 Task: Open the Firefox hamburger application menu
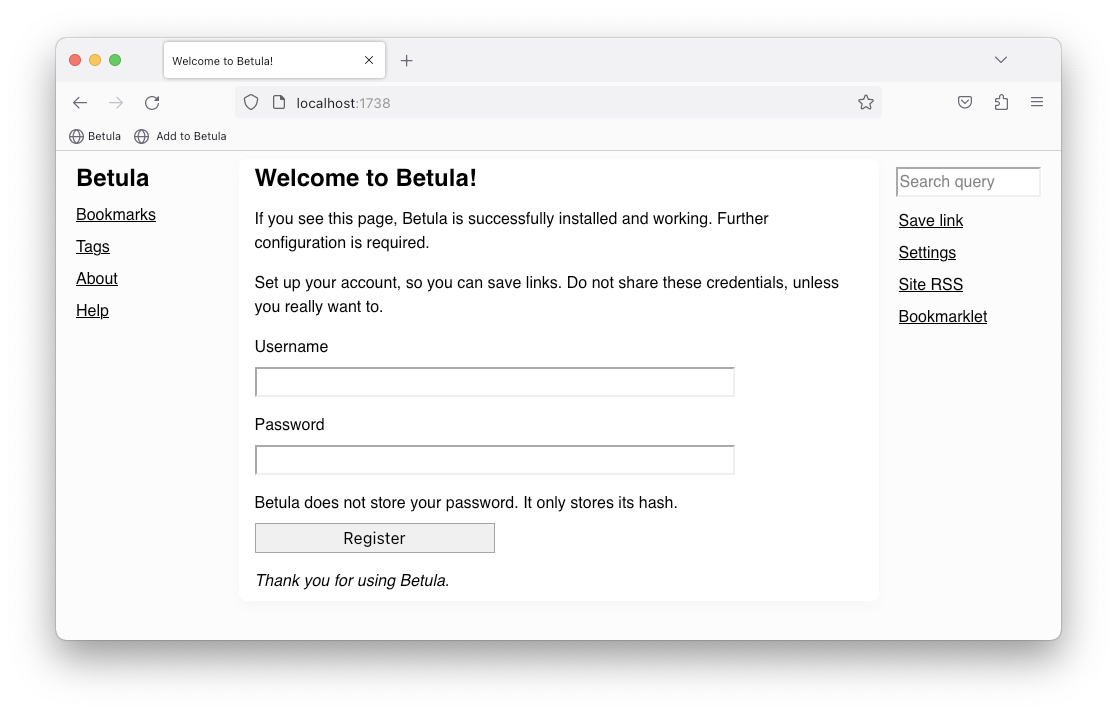(1037, 103)
